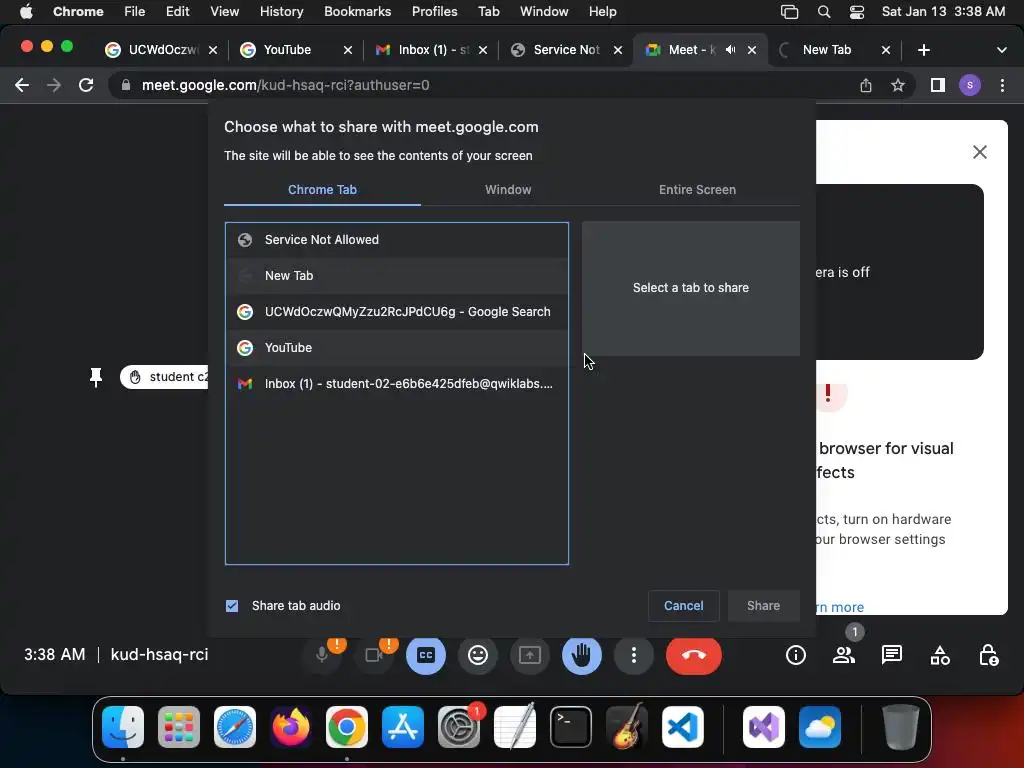Lower the raised hand button
This screenshot has width=1024, height=768.
coord(582,654)
